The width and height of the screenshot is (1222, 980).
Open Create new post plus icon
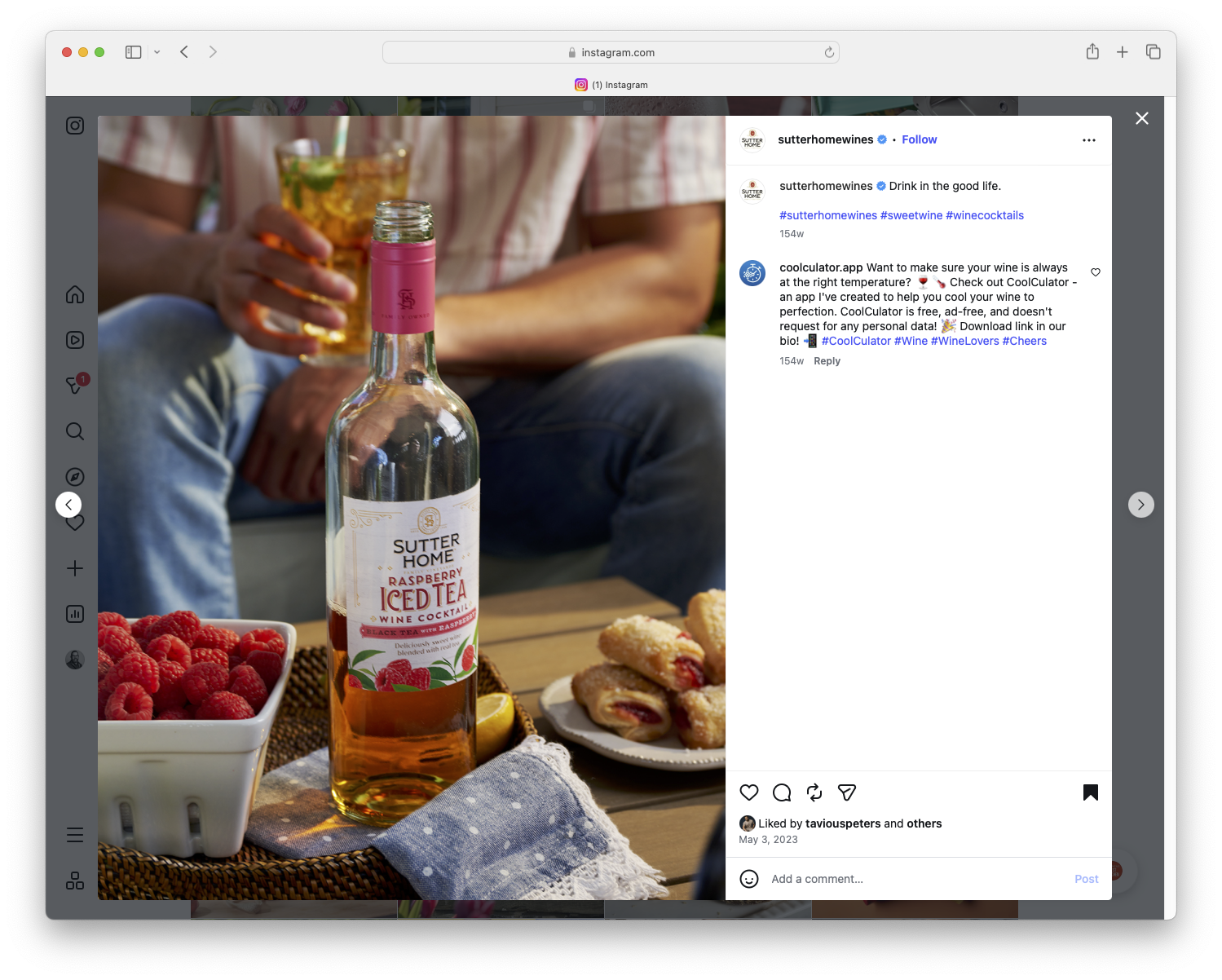coord(75,568)
